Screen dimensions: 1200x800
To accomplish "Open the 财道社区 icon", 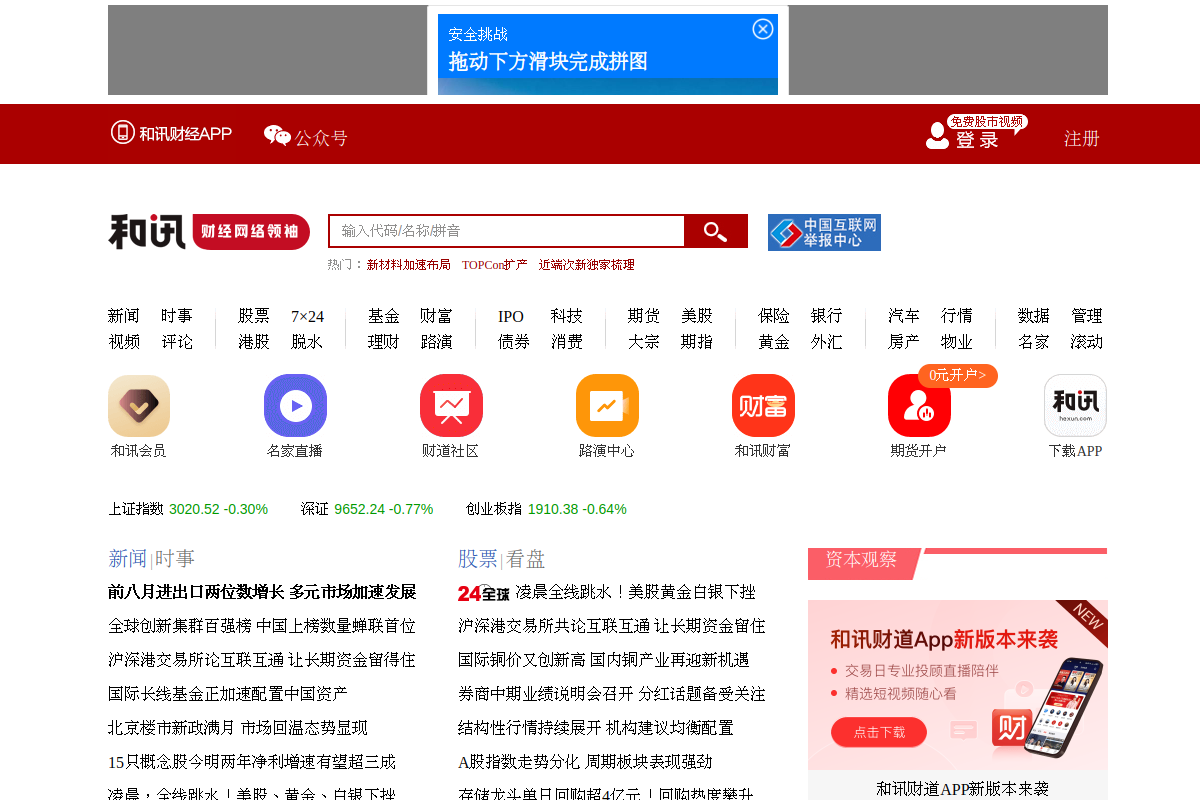I will coord(451,405).
